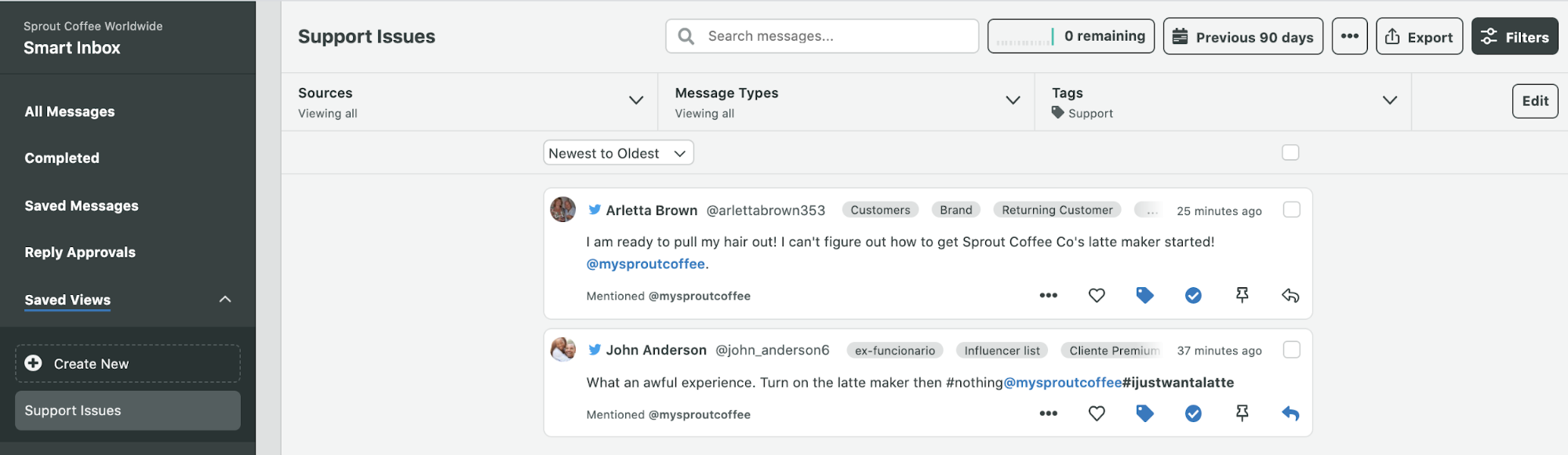This screenshot has width=1568, height=455.
Task: Click the 0 remaining counter button
Action: (1071, 36)
